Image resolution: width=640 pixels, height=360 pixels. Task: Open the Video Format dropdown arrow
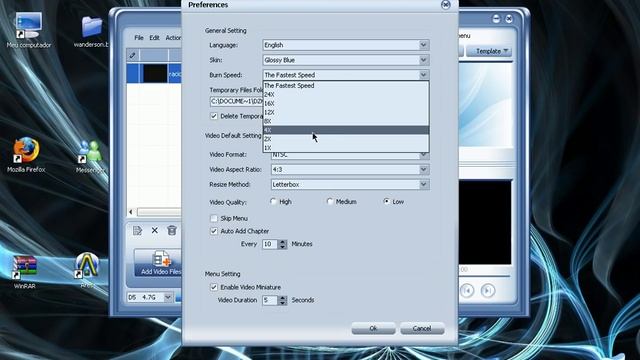click(x=424, y=155)
